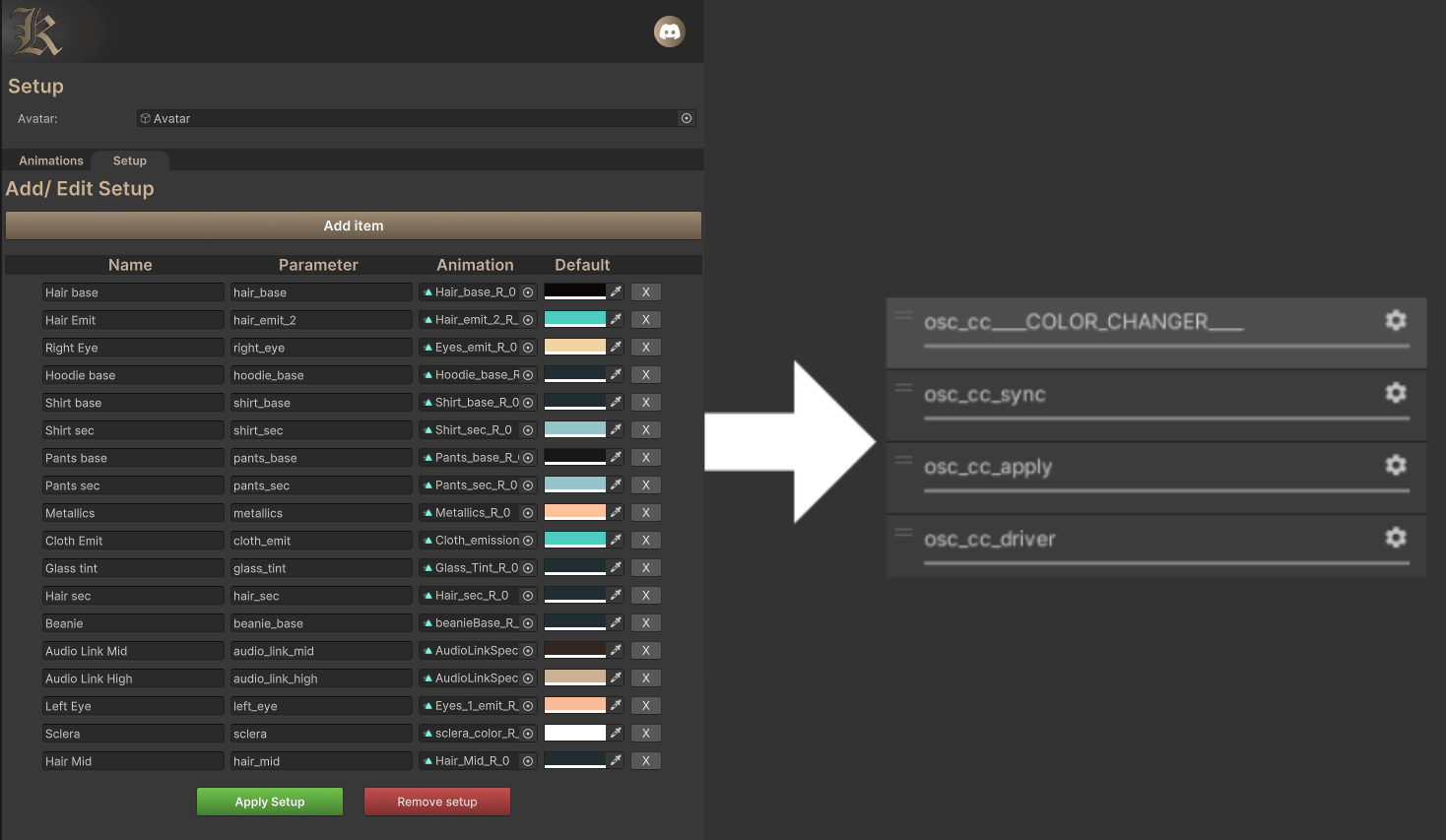Open settings gear for osc_cc___COLOR_CHANGER___

coord(1396,320)
